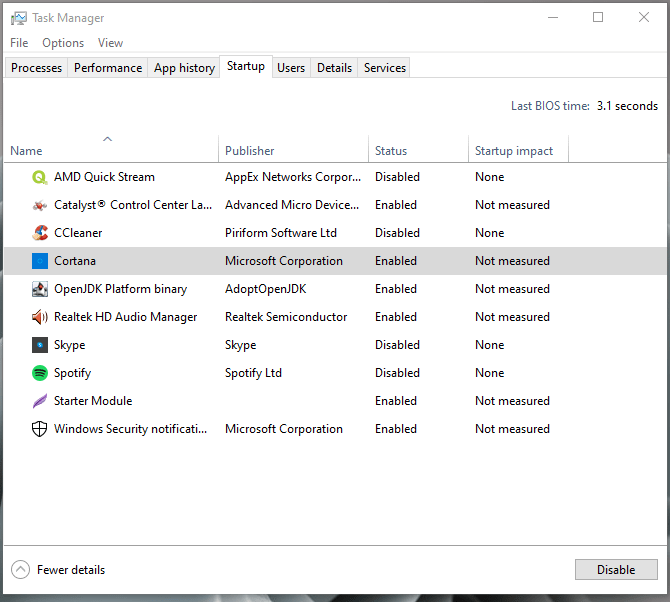
Task: Select the Windows Security notificati... entry
Action: point(131,429)
